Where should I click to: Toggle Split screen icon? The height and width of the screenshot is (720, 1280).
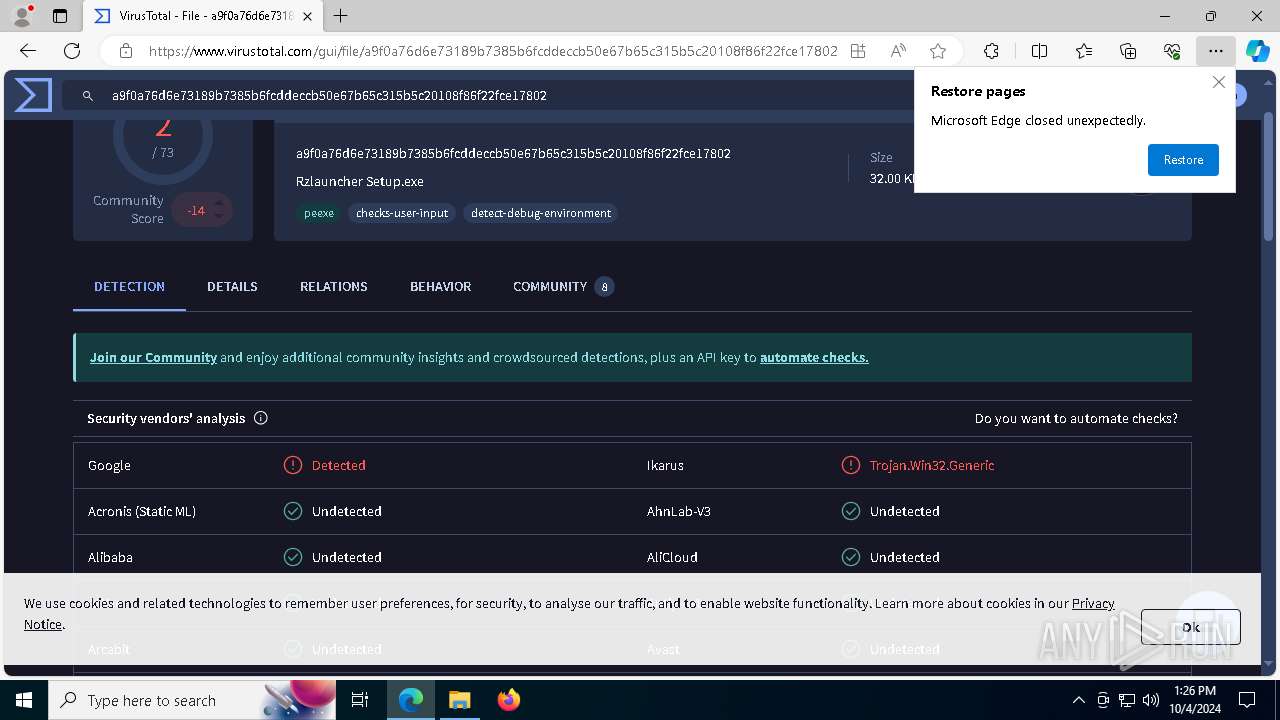[x=1039, y=51]
